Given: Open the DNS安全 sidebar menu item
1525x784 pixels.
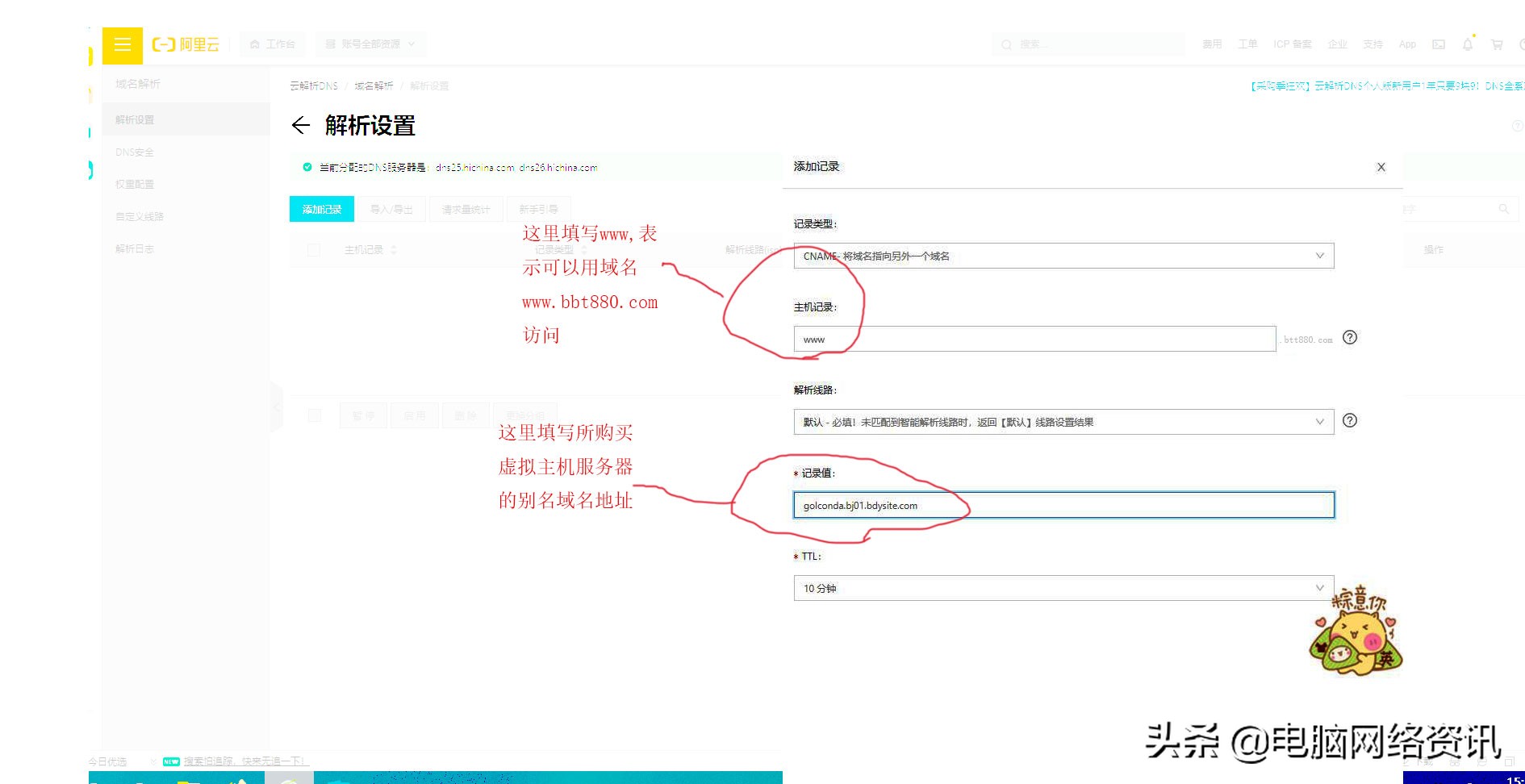Looking at the screenshot, I should click(x=134, y=151).
